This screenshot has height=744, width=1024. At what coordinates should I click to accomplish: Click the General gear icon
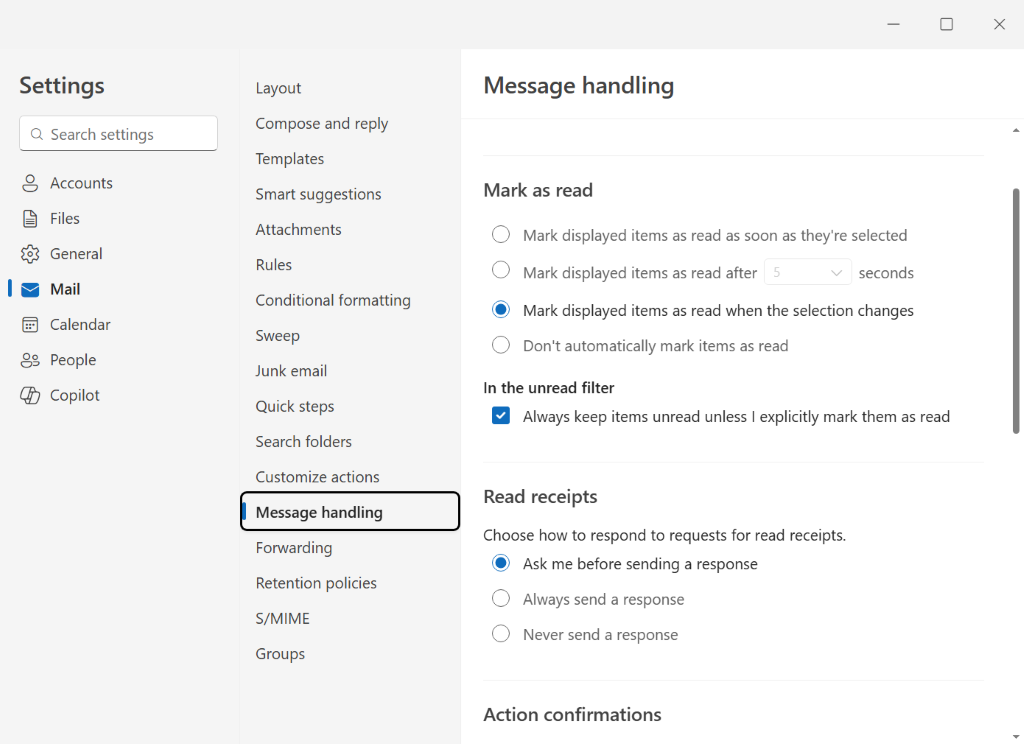click(30, 254)
